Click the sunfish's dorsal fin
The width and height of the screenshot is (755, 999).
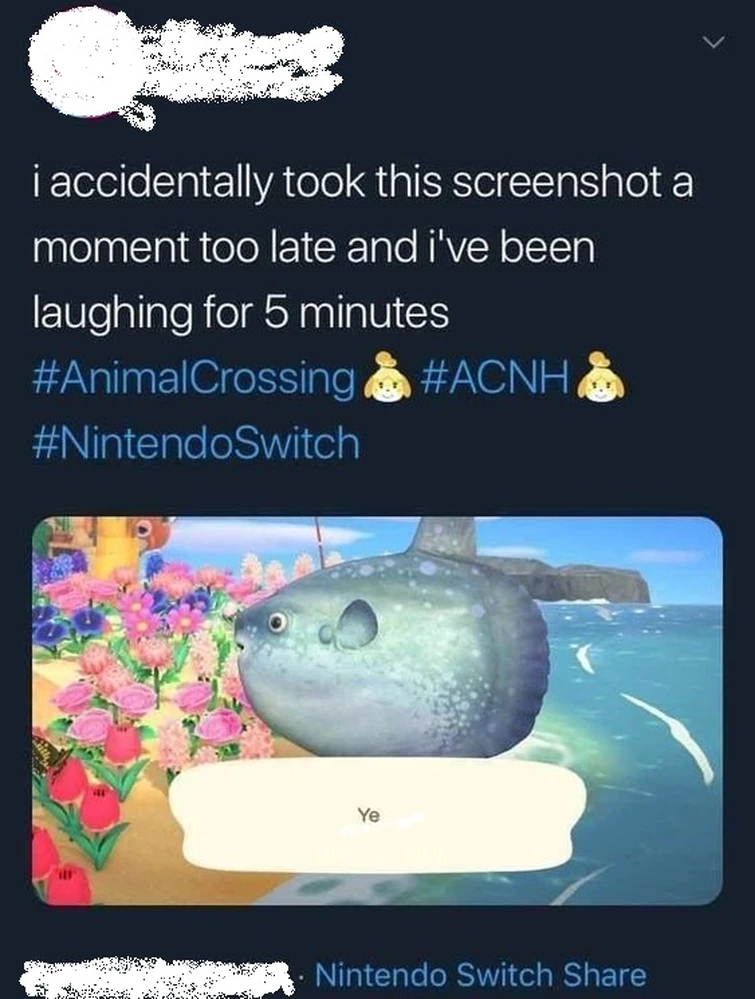click(447, 537)
